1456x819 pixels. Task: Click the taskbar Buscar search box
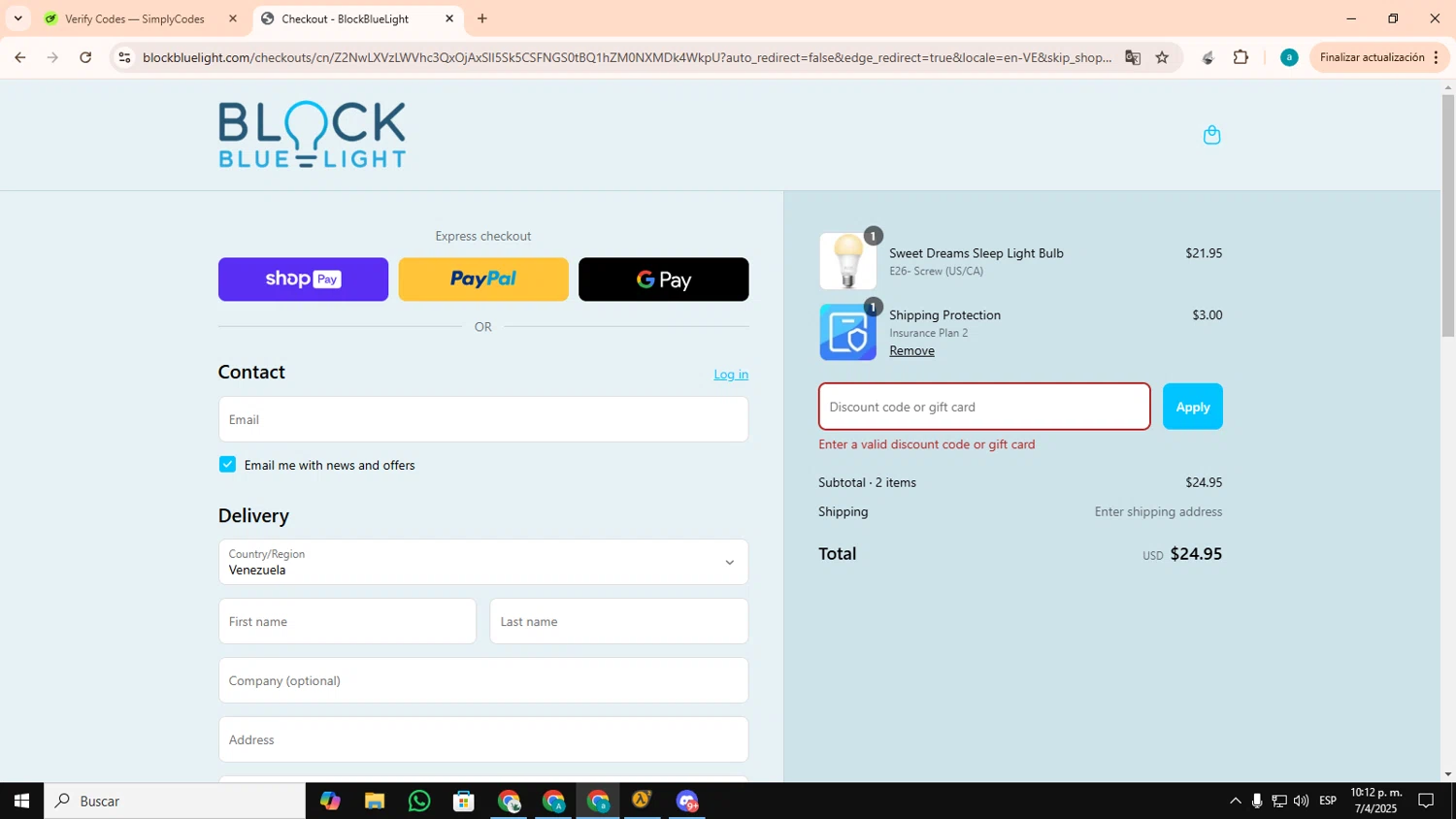tap(175, 801)
